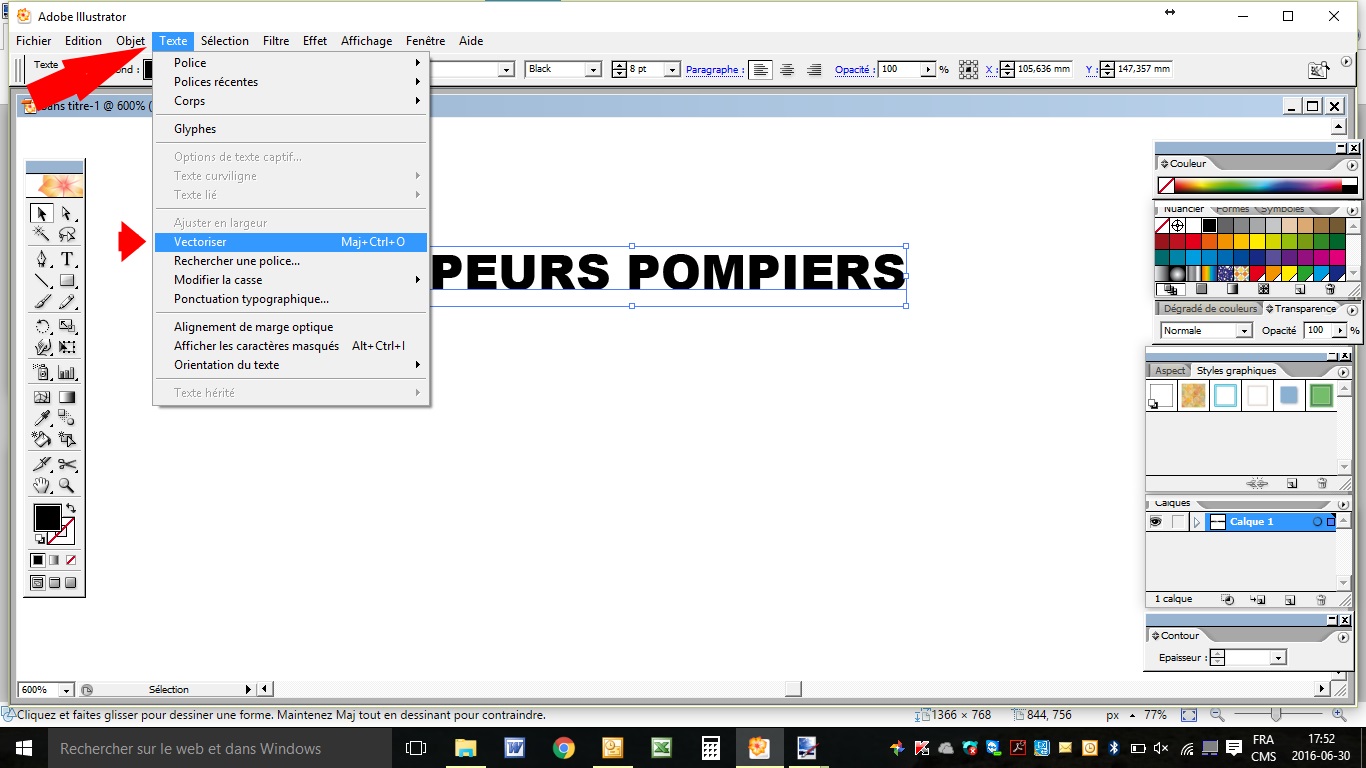This screenshot has width=1366, height=768.
Task: Select the Type (T) tool
Action: pyautogui.click(x=67, y=259)
